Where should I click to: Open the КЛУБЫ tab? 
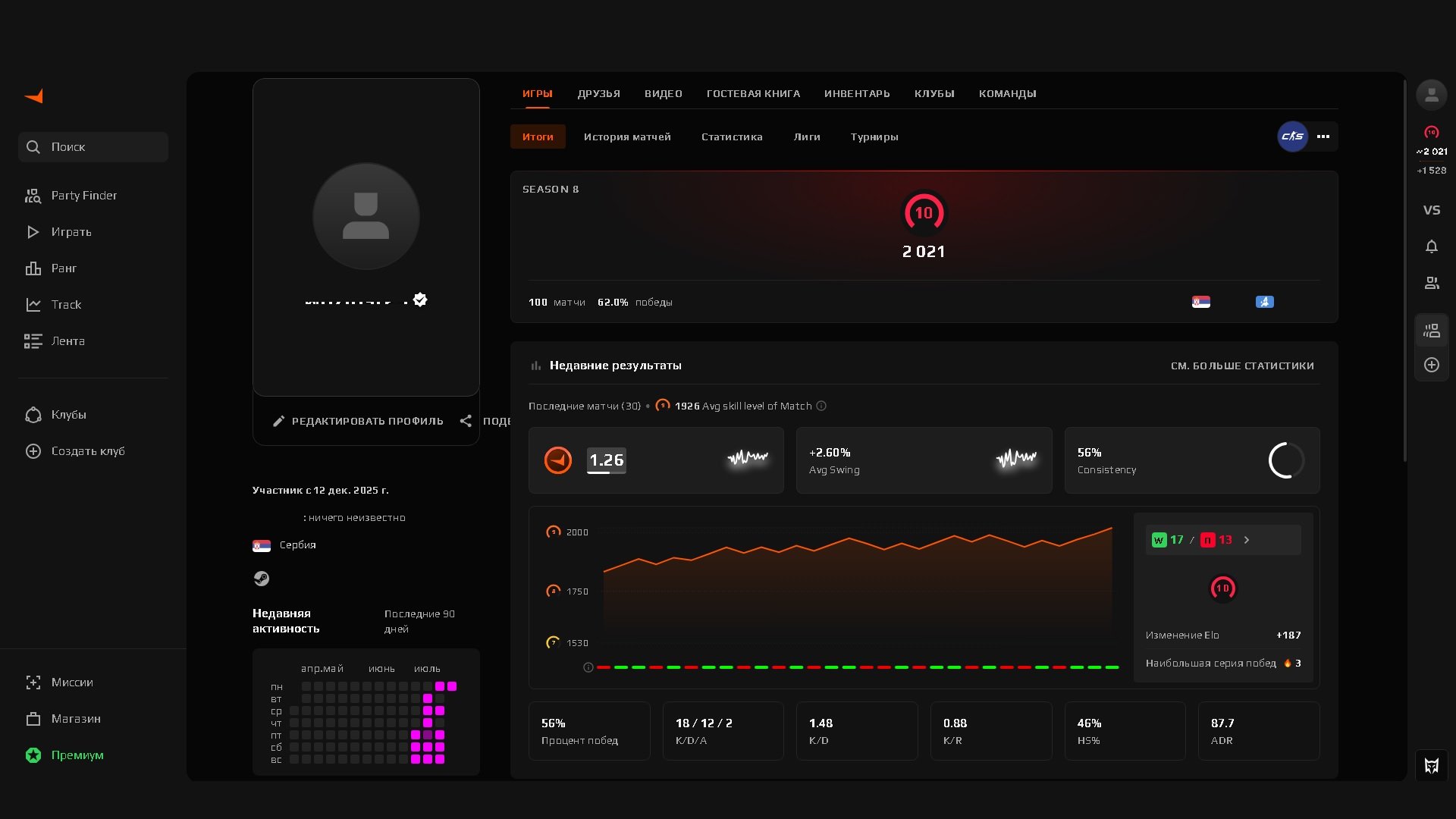pos(935,94)
